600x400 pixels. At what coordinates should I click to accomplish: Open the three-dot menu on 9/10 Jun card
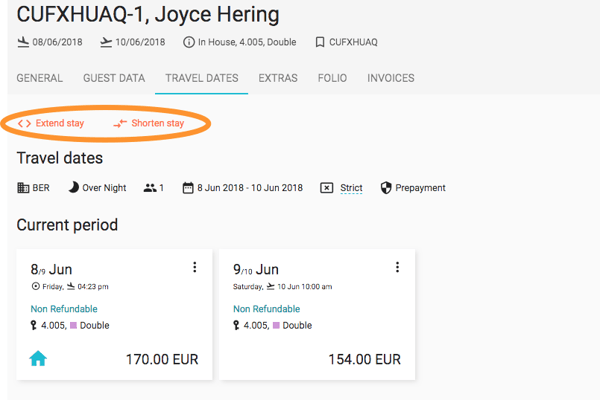pos(398,267)
